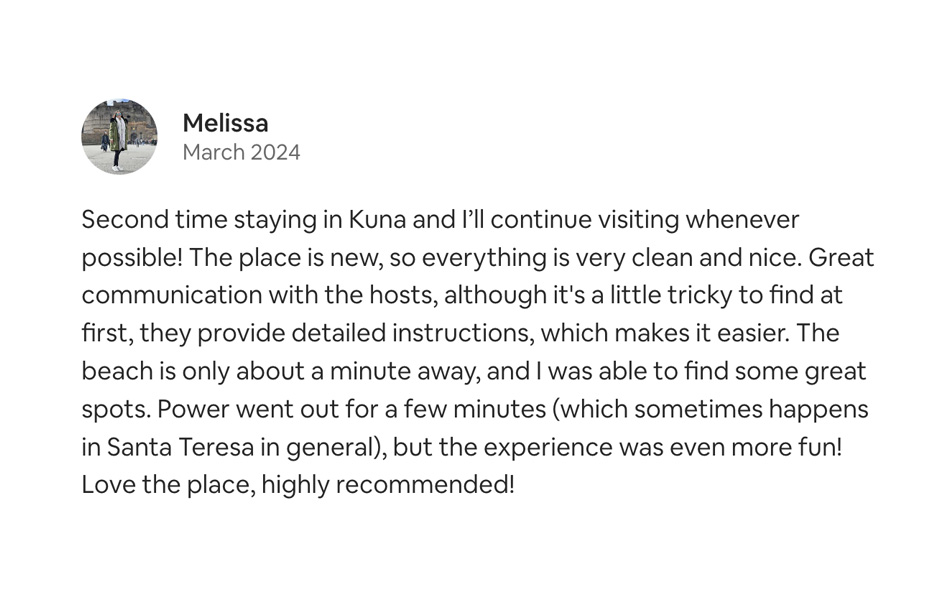Image resolution: width=927 pixels, height=607 pixels.
Task: Click the reviewer name Melissa
Action: [x=225, y=124]
